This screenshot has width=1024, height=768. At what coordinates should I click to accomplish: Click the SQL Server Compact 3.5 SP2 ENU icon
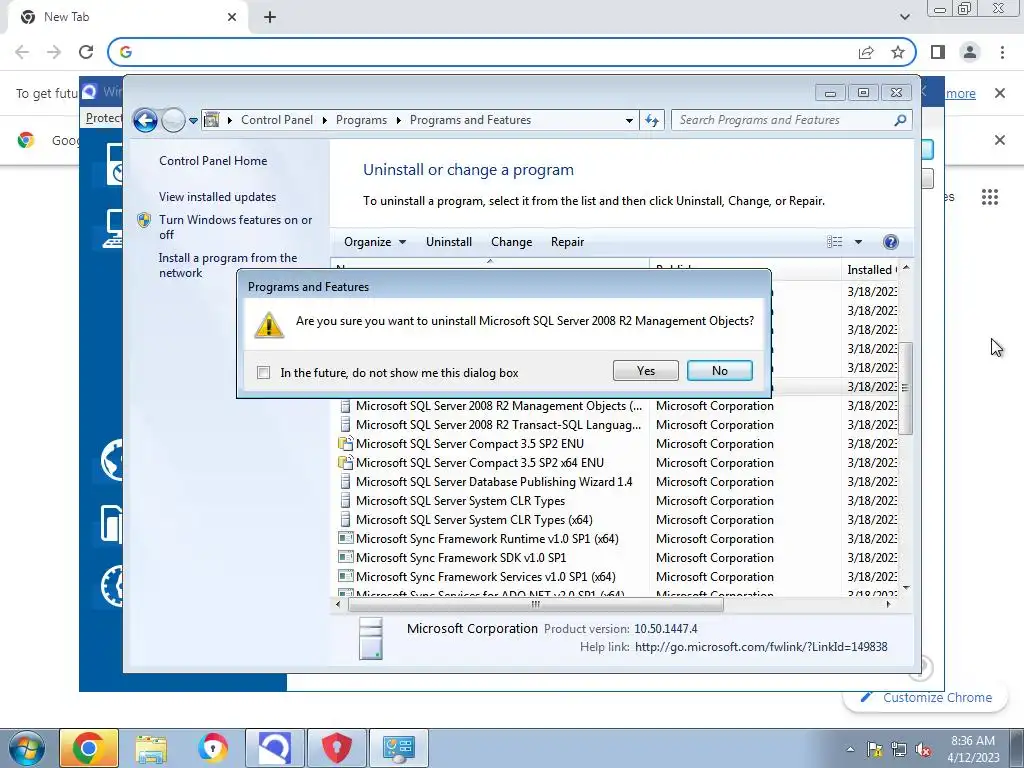pos(345,443)
